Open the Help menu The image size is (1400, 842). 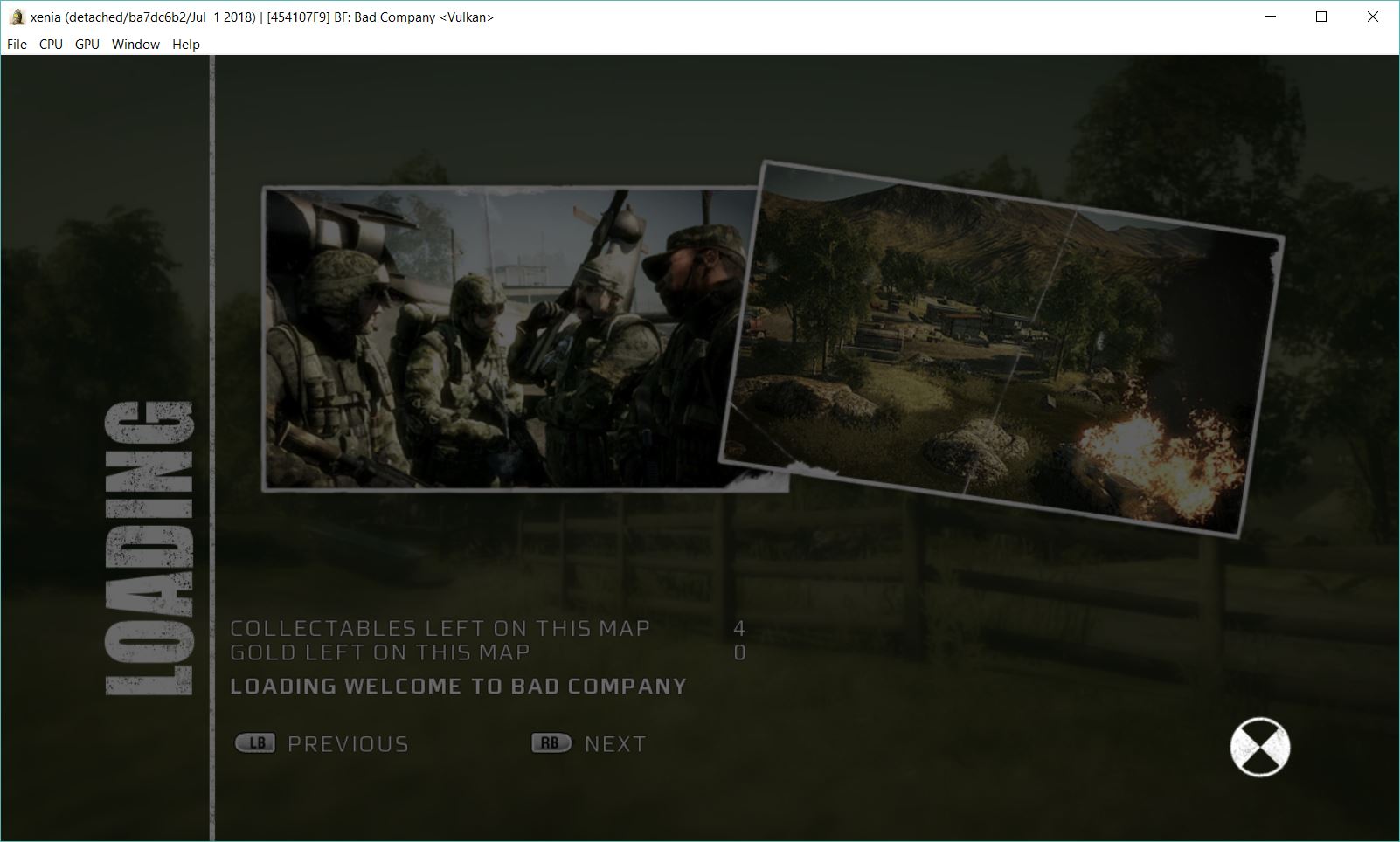[x=184, y=44]
